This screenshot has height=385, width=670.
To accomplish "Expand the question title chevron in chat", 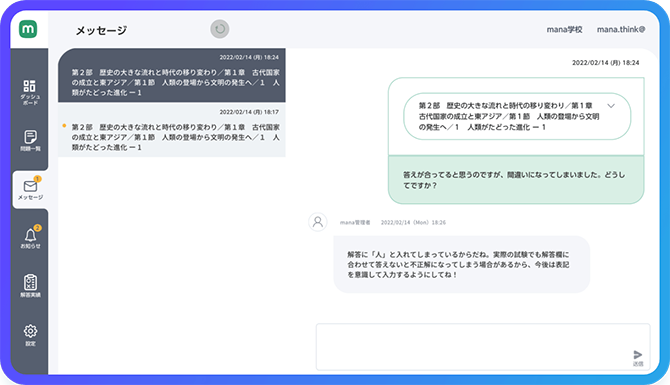I will (611, 106).
